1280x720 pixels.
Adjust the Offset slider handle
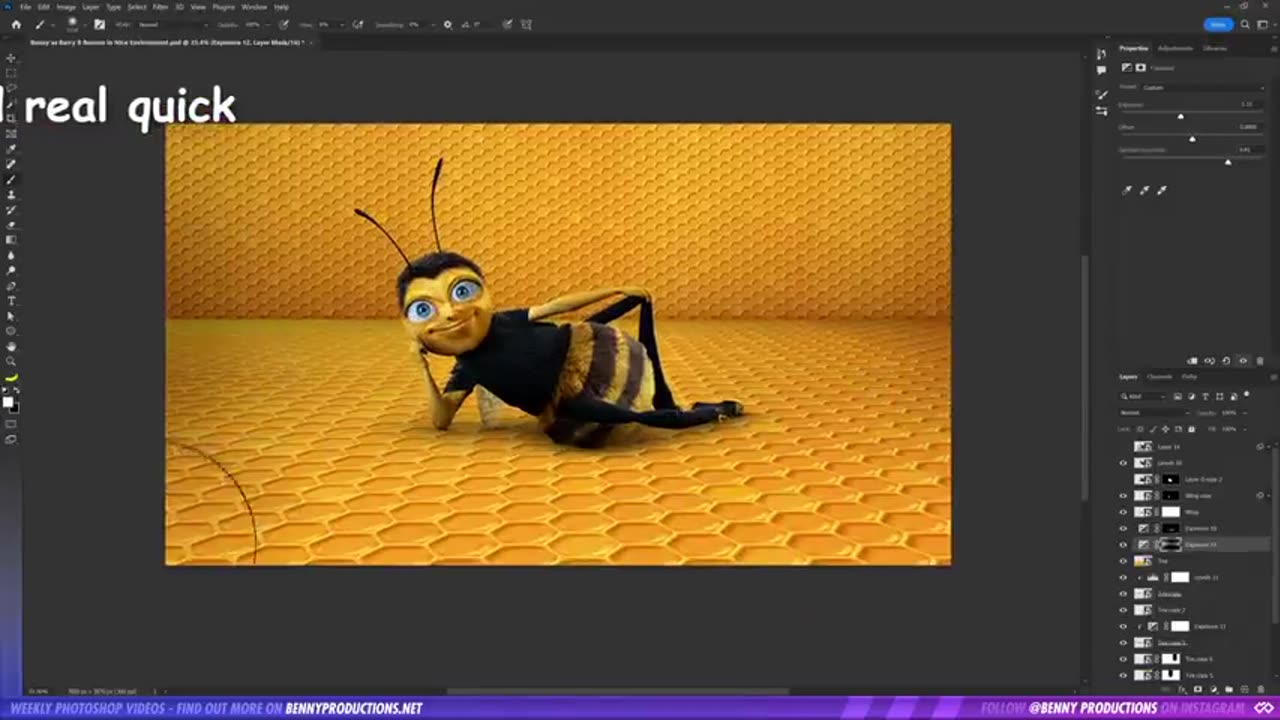[1192, 139]
